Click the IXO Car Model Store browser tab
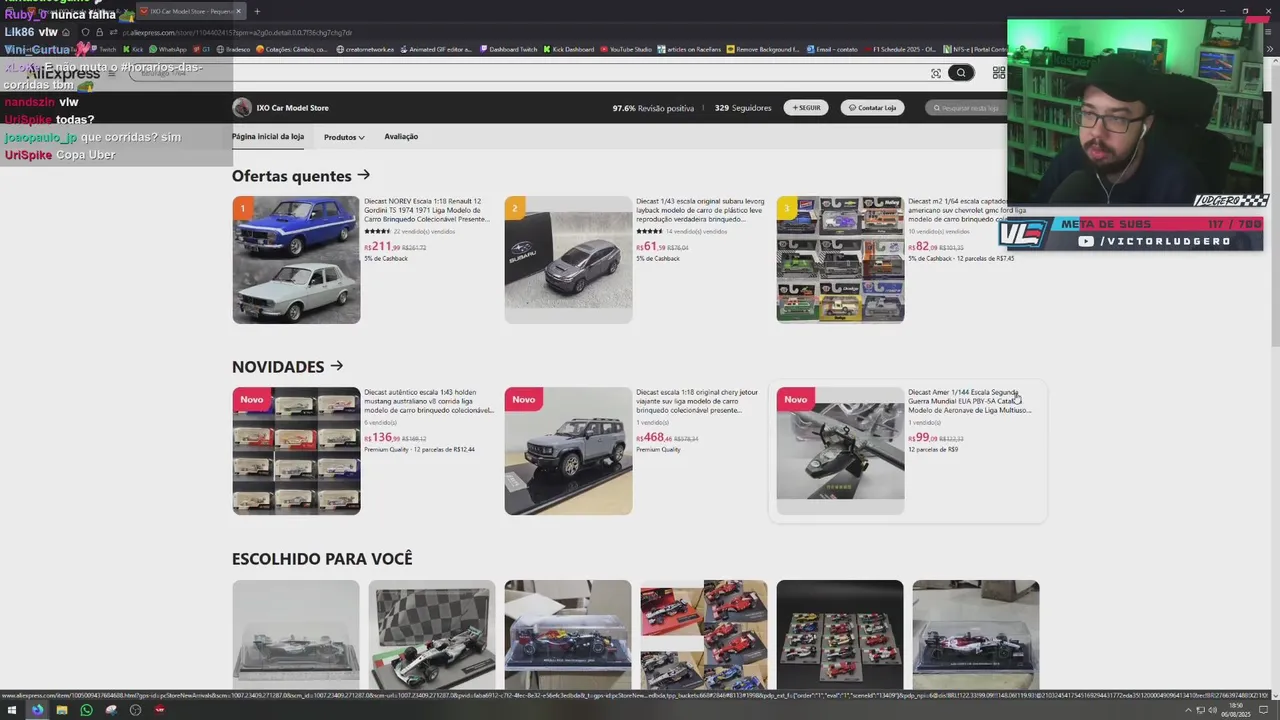1280x720 pixels. pos(190,11)
